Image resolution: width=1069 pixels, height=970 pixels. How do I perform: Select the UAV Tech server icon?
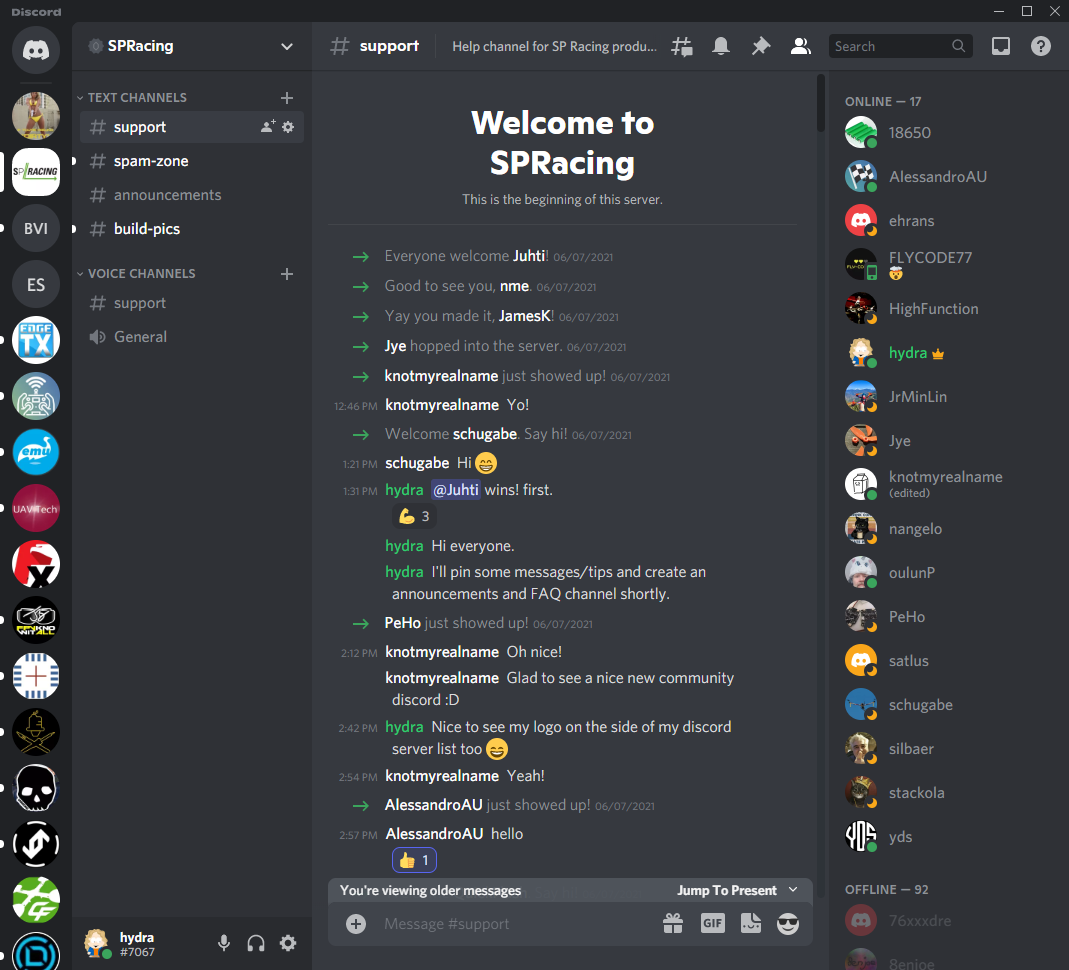coord(35,509)
